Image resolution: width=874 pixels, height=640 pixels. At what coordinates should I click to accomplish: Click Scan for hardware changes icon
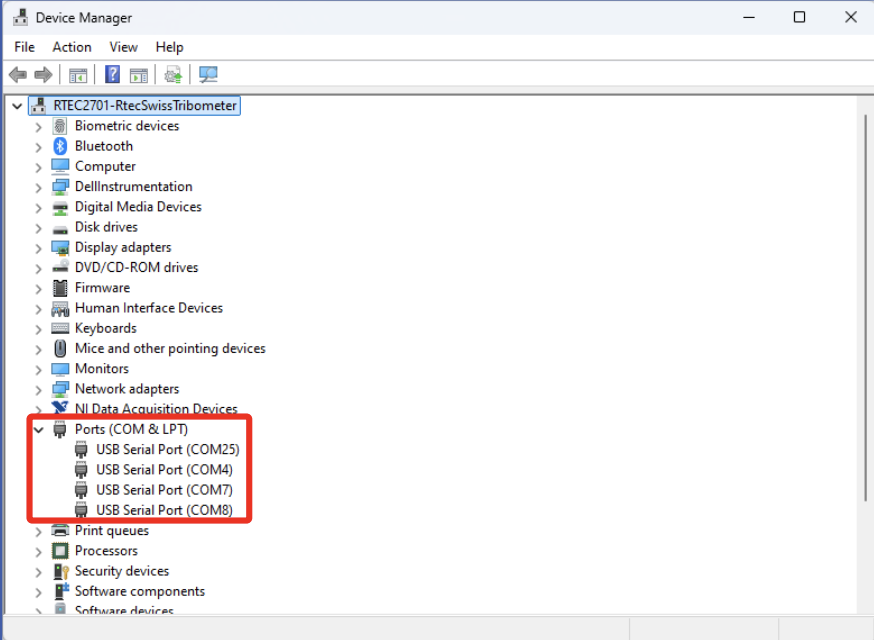point(208,74)
